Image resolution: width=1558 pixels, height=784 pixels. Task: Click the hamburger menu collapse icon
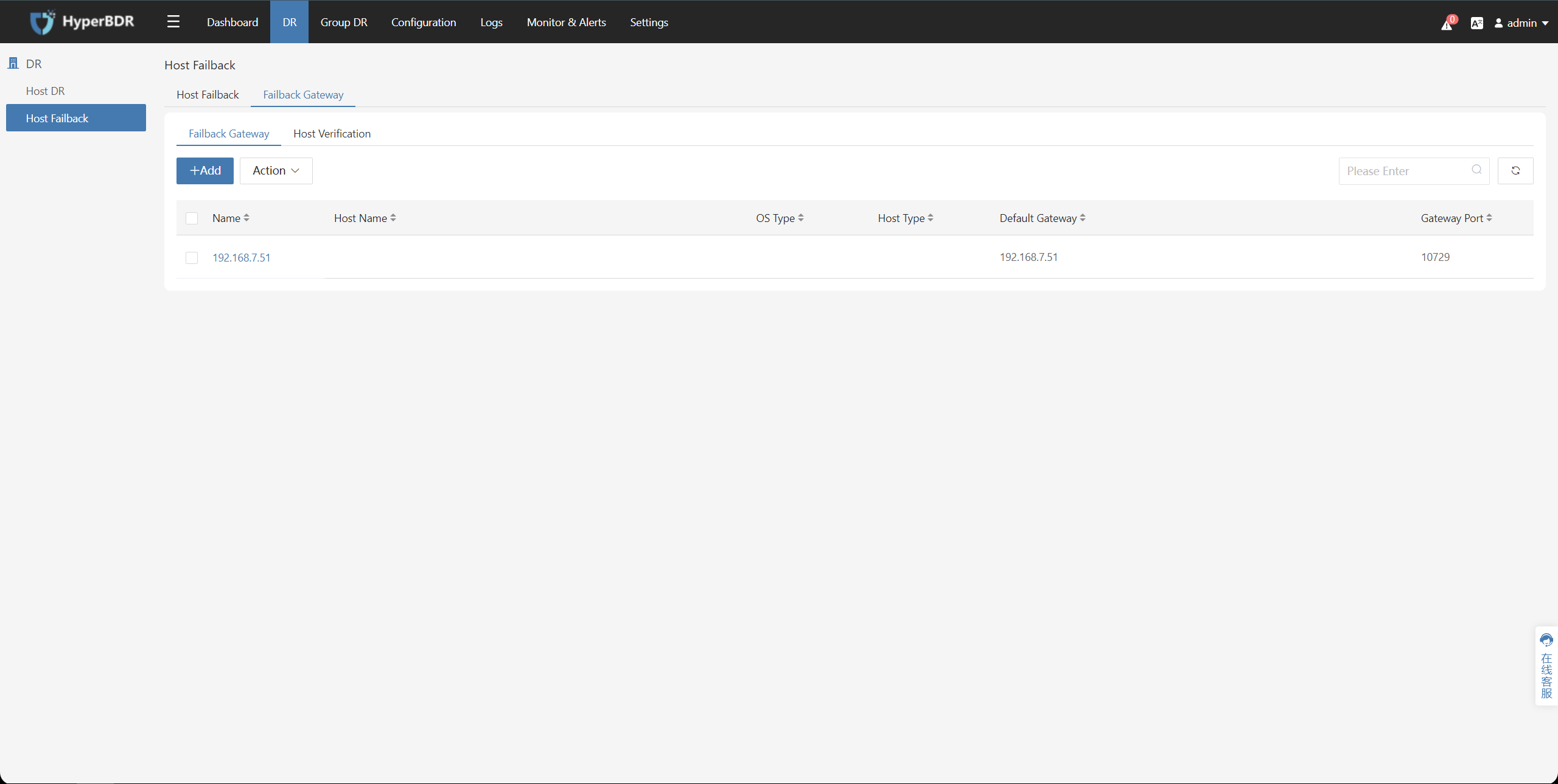click(173, 22)
